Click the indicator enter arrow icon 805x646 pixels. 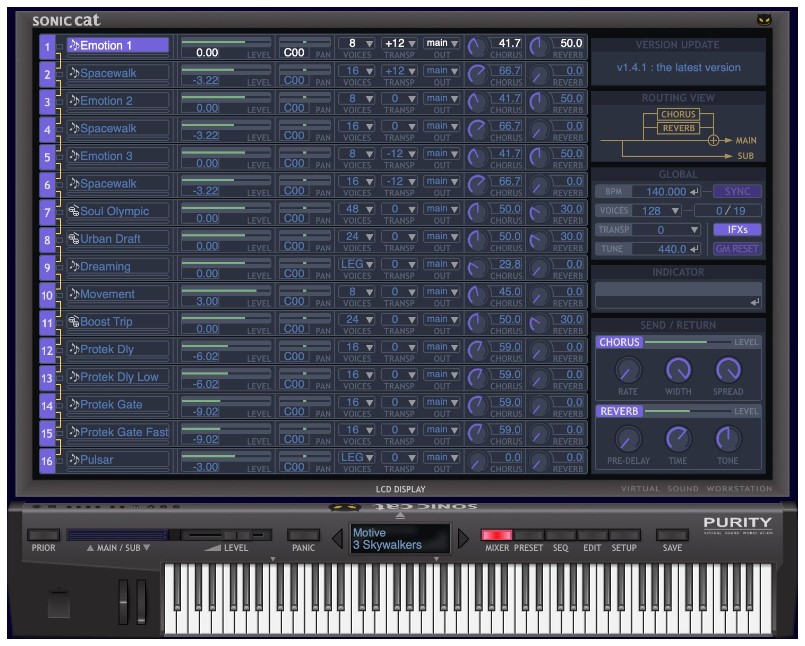[754, 302]
